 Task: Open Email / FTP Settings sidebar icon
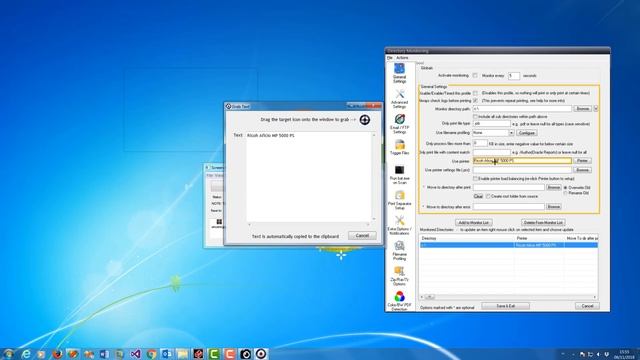(399, 124)
